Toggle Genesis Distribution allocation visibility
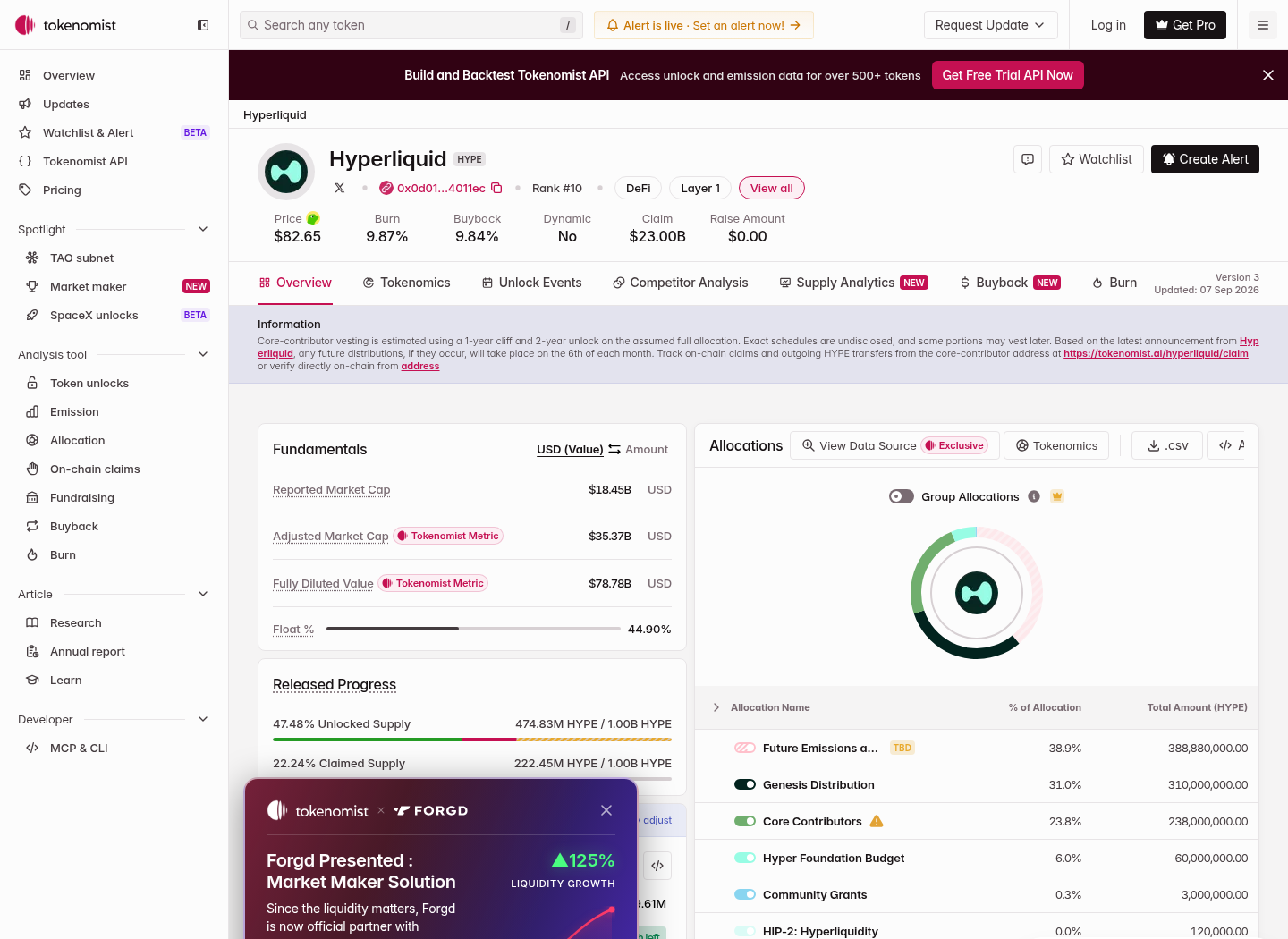The width and height of the screenshot is (1288, 939). pos(745,784)
